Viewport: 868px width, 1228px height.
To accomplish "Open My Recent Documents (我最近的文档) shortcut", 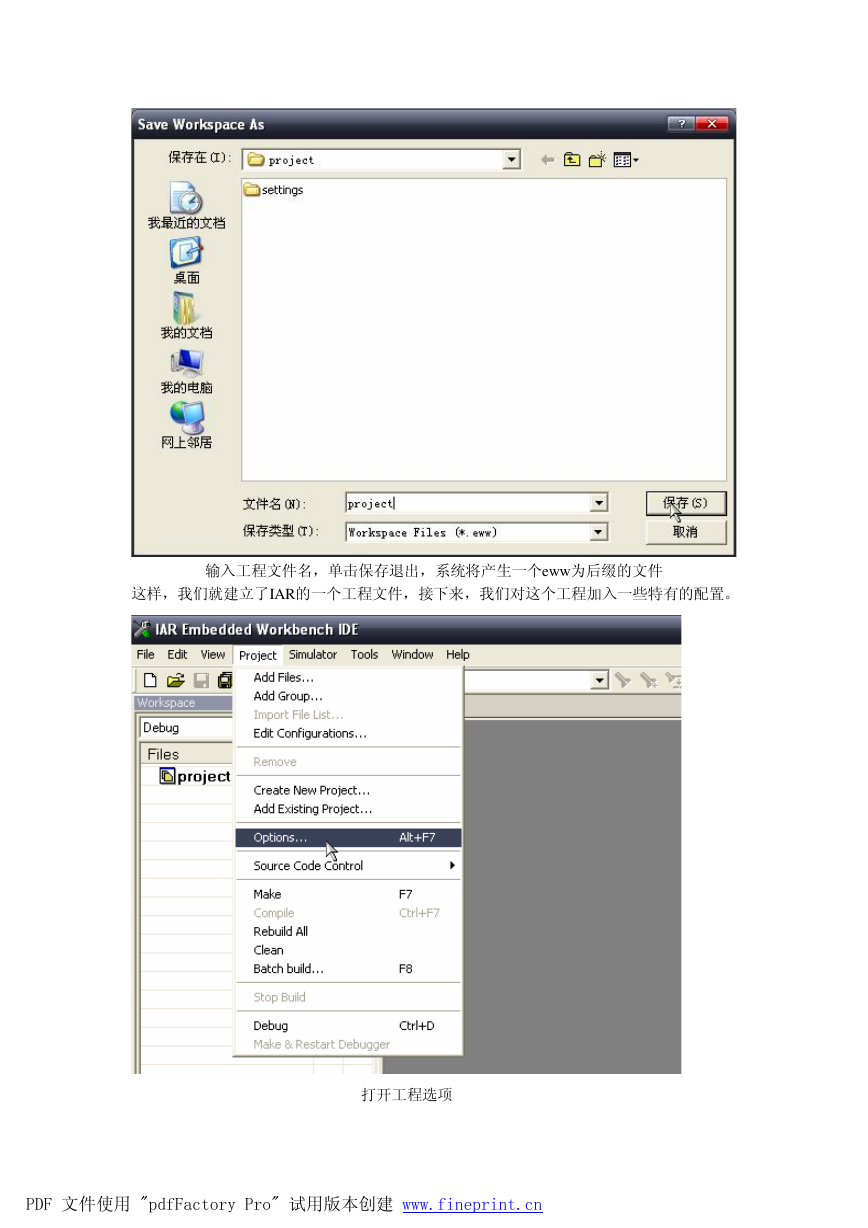I will pyautogui.click(x=187, y=206).
